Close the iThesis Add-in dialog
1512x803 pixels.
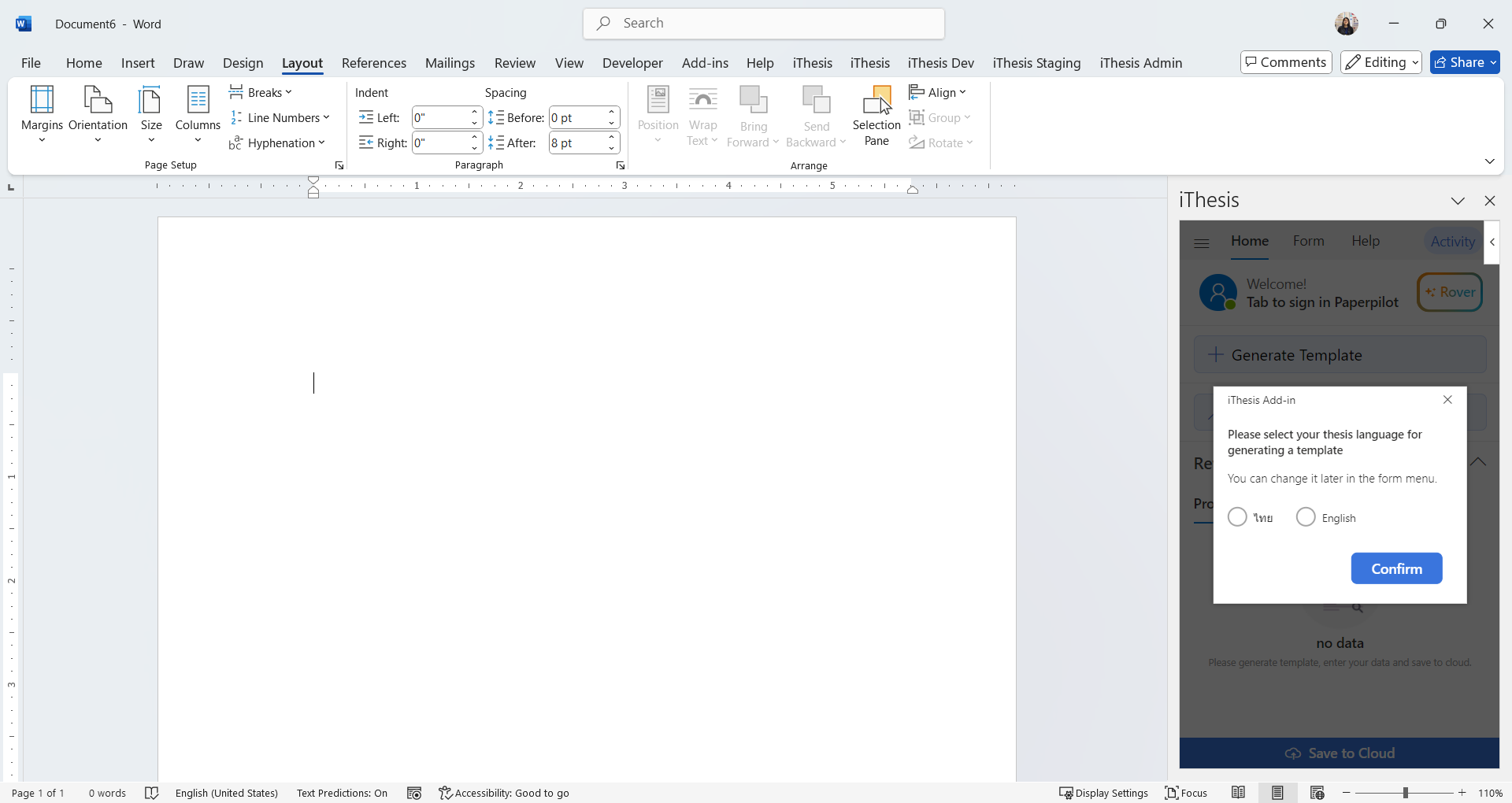pos(1447,400)
